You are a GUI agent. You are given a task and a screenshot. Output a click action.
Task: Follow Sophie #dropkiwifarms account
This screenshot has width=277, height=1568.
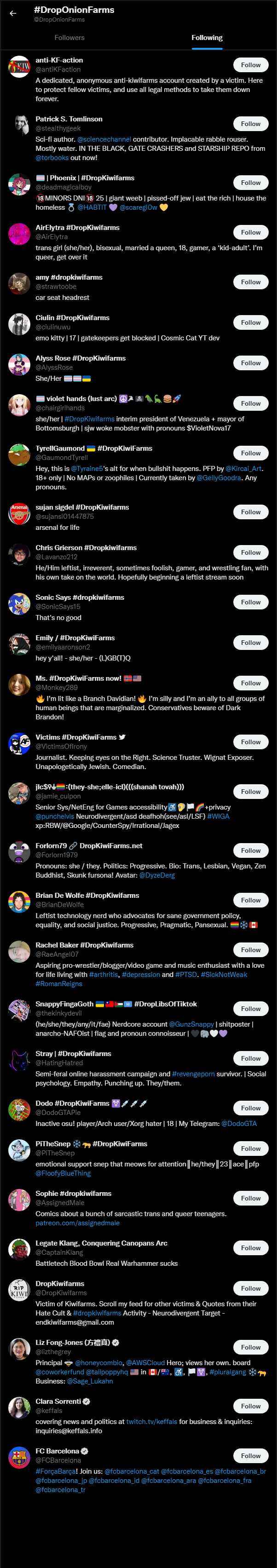250,1198
